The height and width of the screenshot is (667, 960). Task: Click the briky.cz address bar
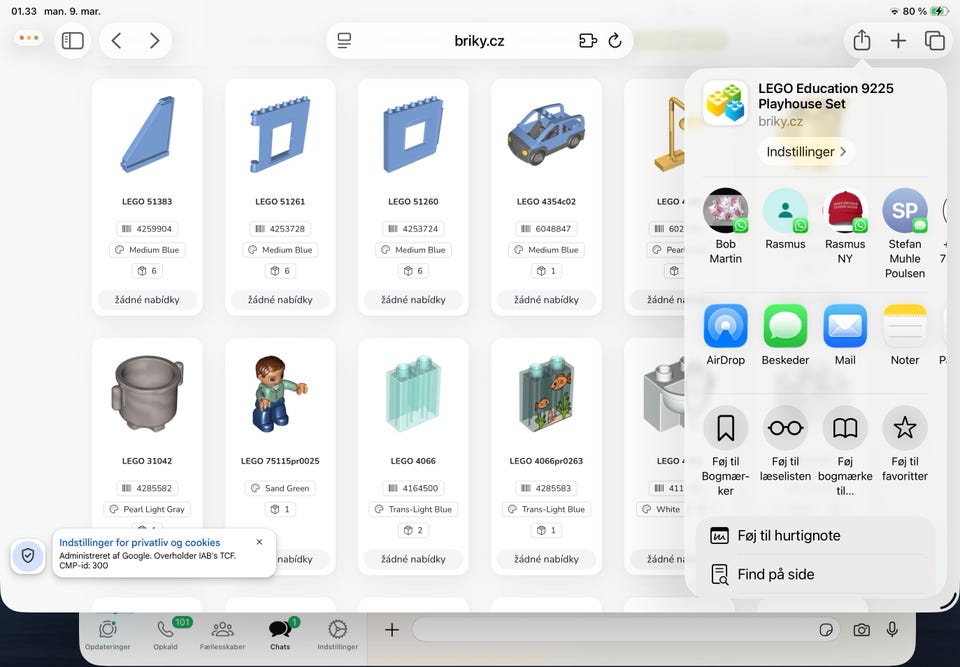click(x=479, y=41)
